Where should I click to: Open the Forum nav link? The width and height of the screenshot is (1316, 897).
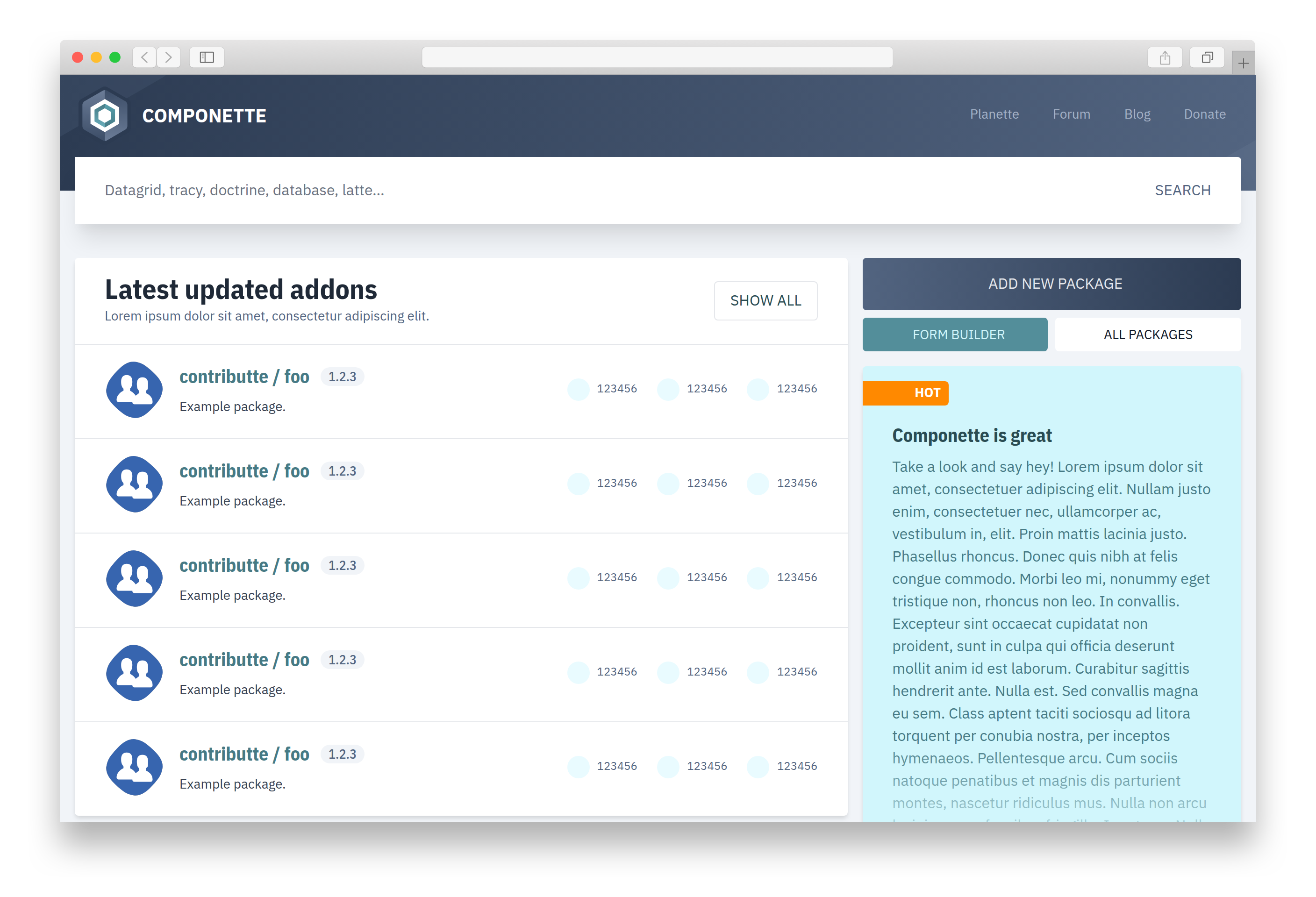point(1071,114)
